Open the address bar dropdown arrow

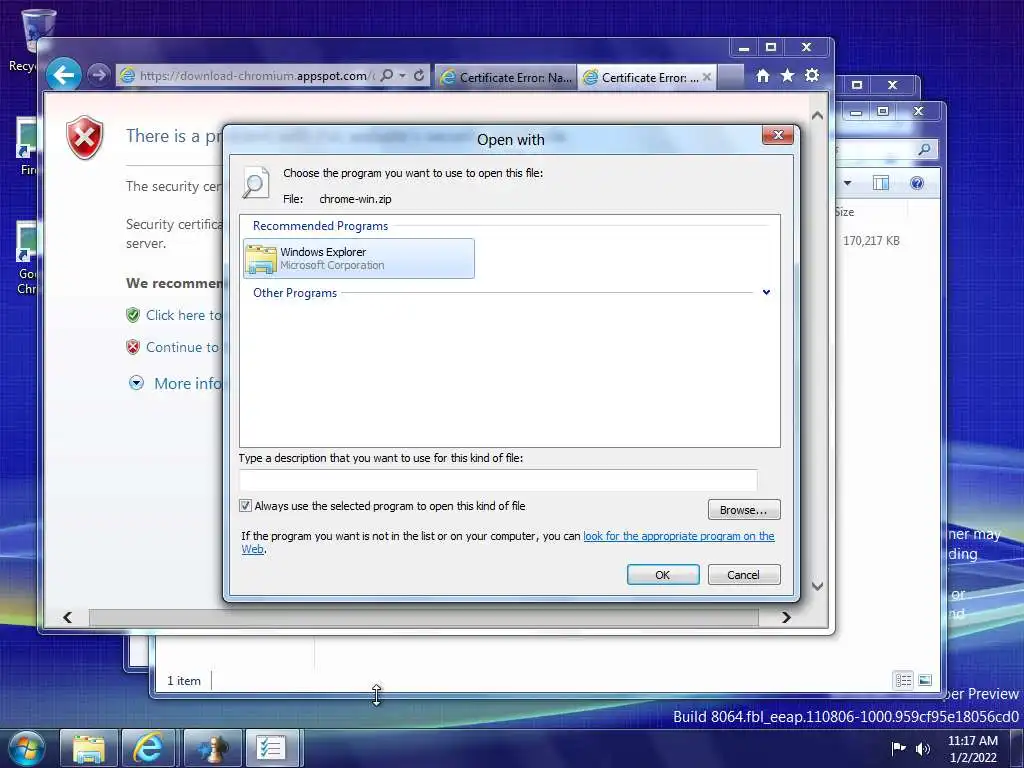pos(403,76)
